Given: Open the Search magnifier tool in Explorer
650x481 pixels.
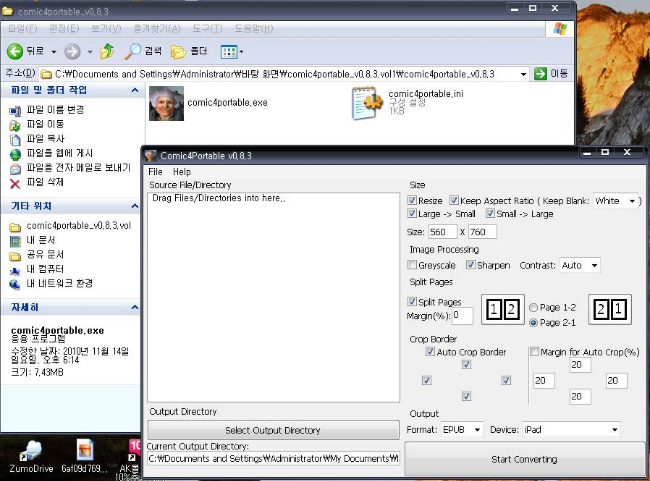Looking at the screenshot, I should (x=133, y=51).
